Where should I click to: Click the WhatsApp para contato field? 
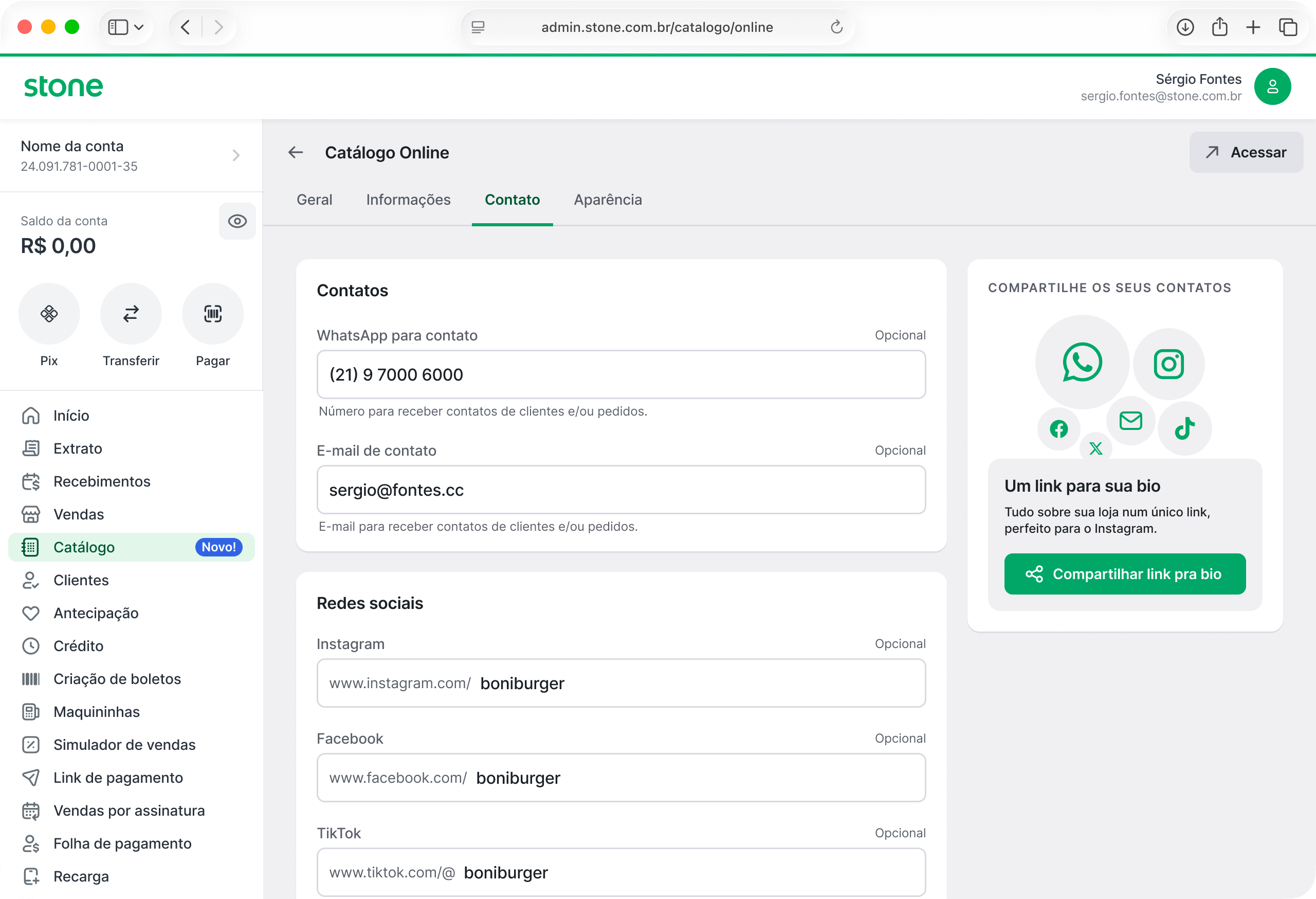(x=621, y=374)
